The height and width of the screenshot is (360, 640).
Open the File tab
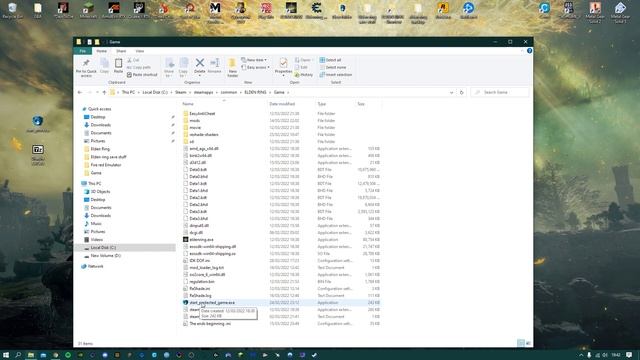pos(82,51)
